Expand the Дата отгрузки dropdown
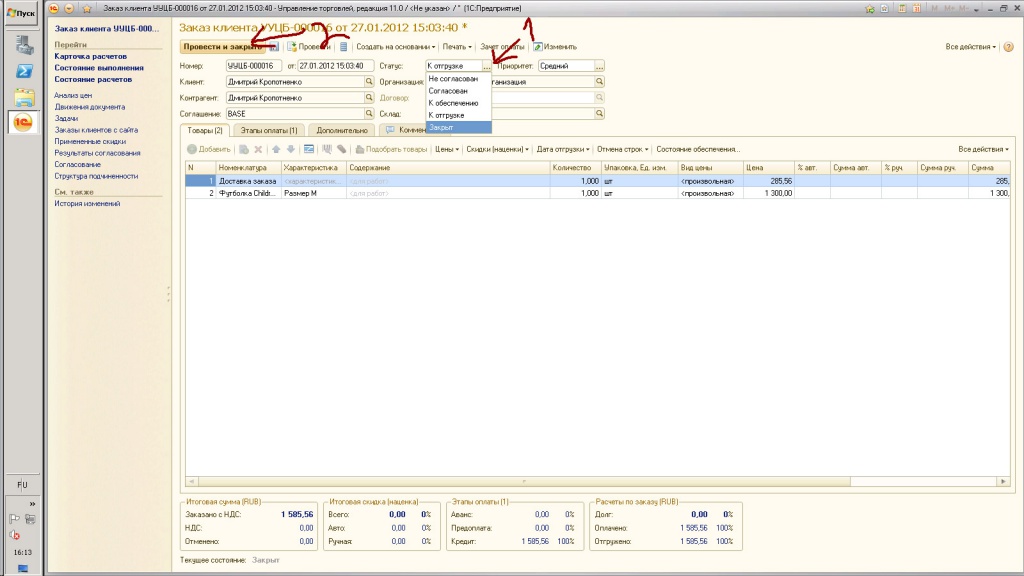The height and width of the screenshot is (576, 1024). coord(562,150)
